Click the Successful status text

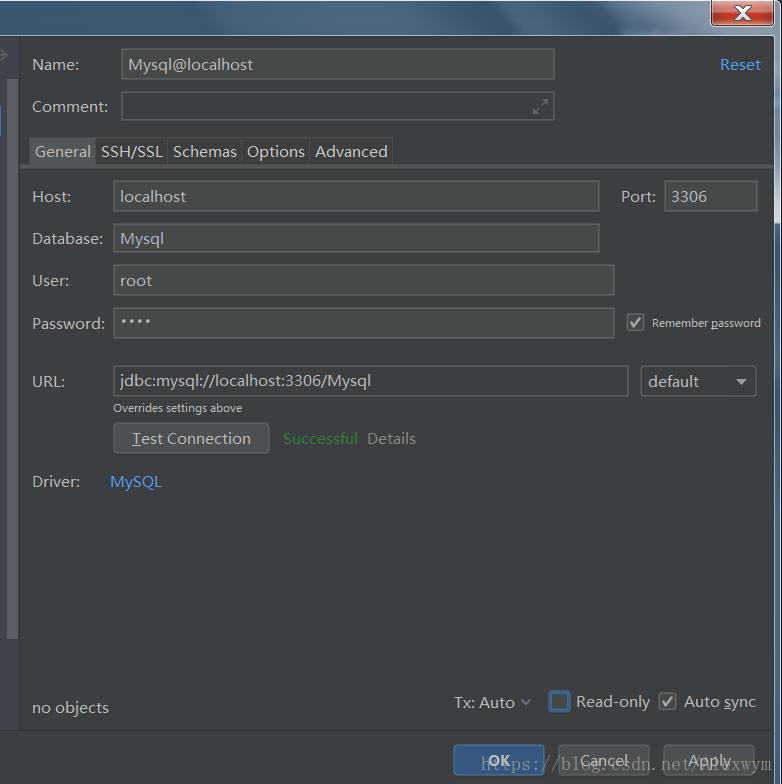point(320,438)
